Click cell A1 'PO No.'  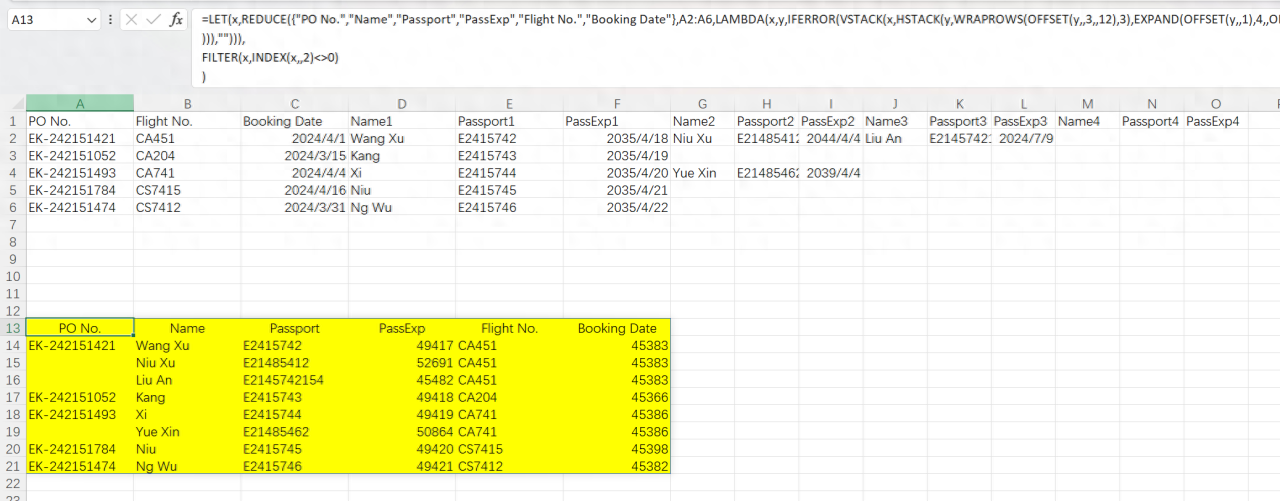(79, 121)
